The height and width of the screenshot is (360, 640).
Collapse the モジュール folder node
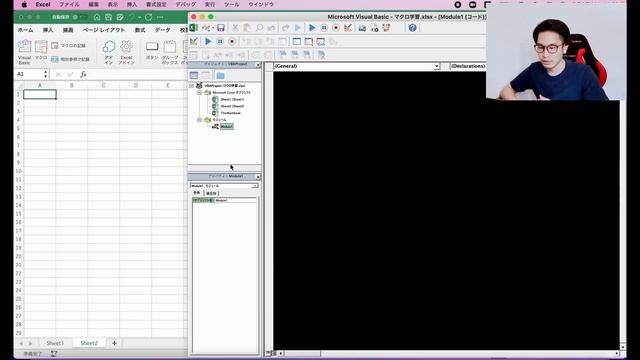click(200, 120)
